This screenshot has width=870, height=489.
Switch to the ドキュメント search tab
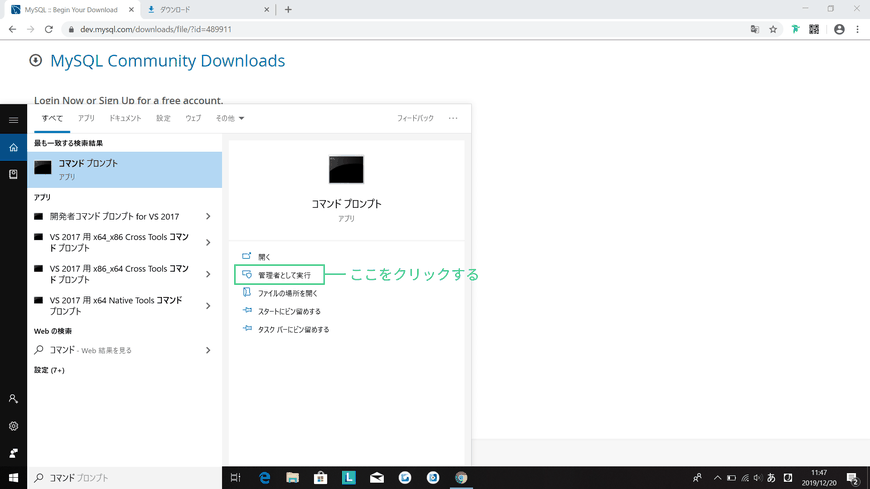point(125,118)
